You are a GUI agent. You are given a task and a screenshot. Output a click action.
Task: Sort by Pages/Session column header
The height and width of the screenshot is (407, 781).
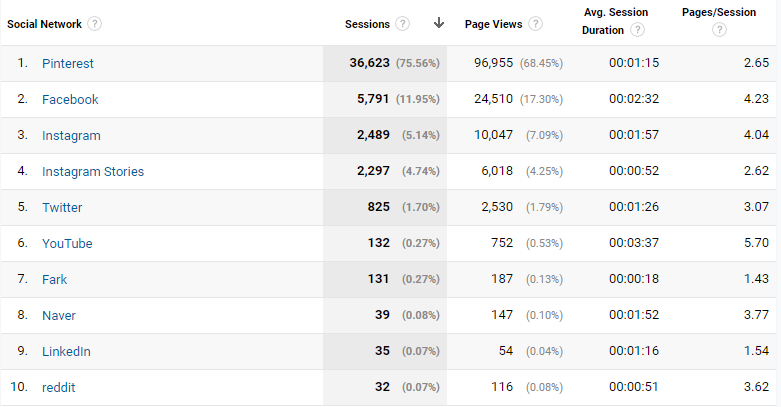718,13
